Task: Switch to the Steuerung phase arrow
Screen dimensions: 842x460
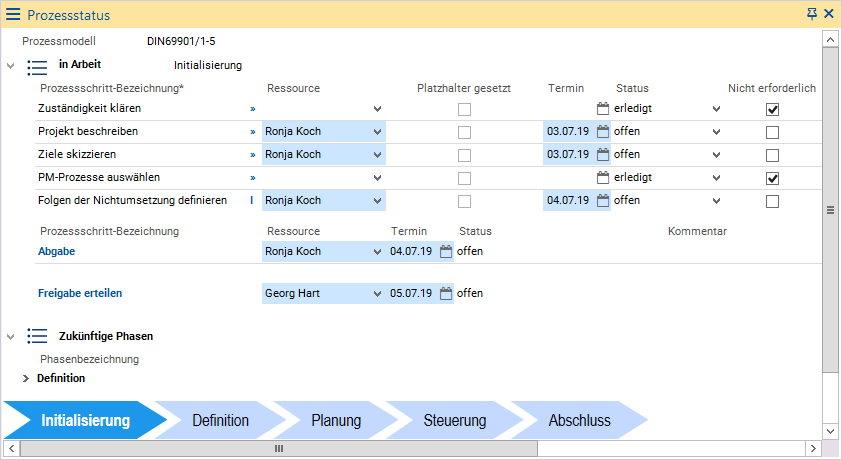Action: pos(455,420)
